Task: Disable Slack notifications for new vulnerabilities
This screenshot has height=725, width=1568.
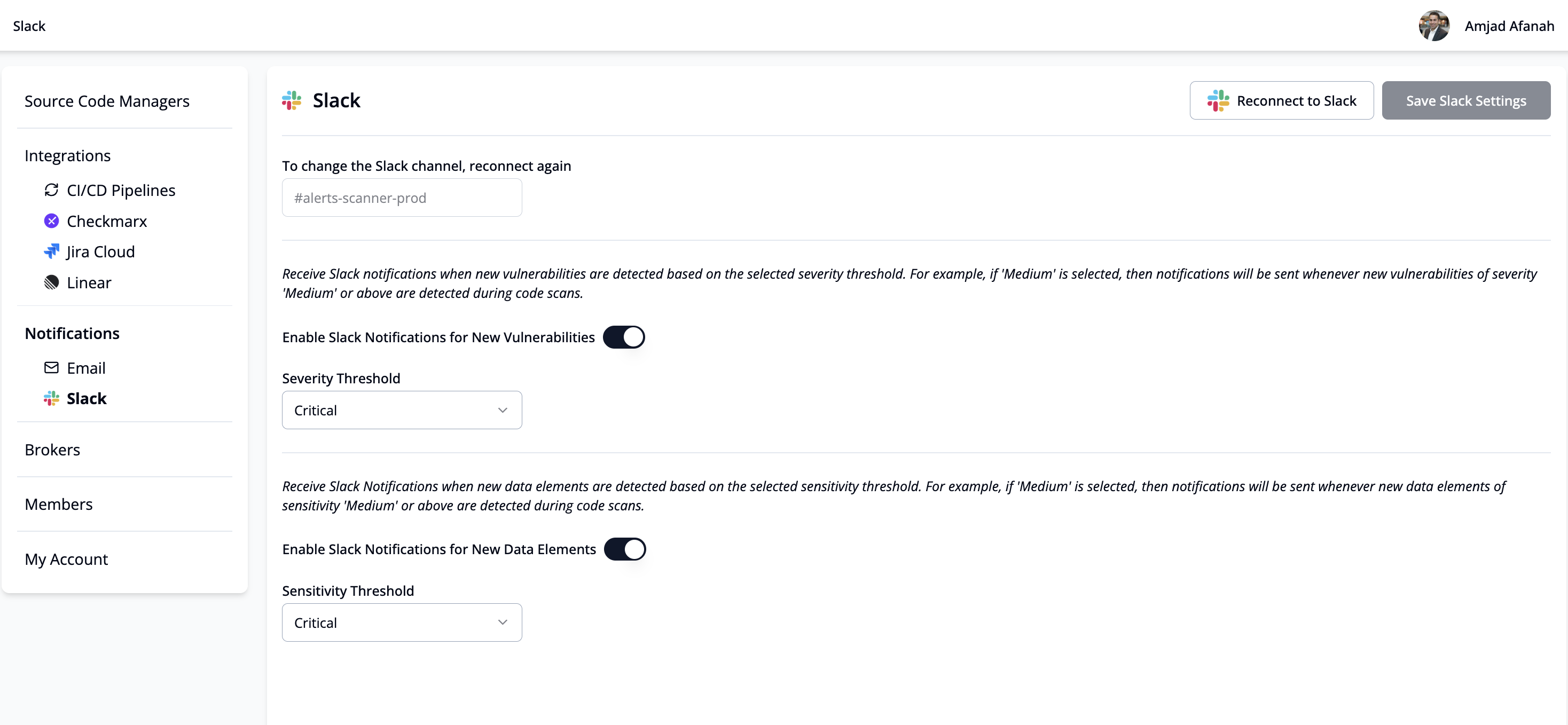Action: click(624, 337)
